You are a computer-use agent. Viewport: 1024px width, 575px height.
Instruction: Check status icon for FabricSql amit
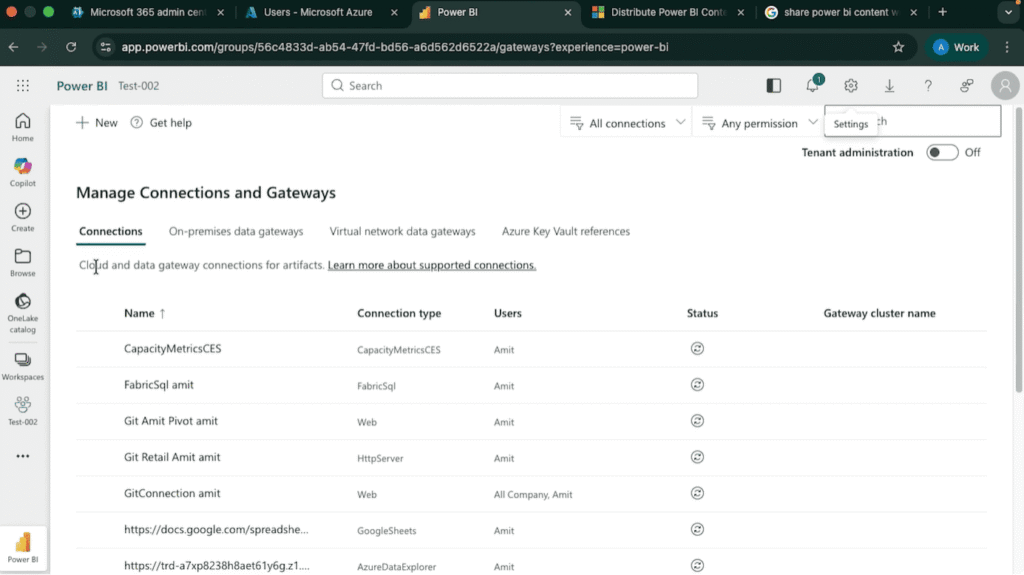pos(697,385)
